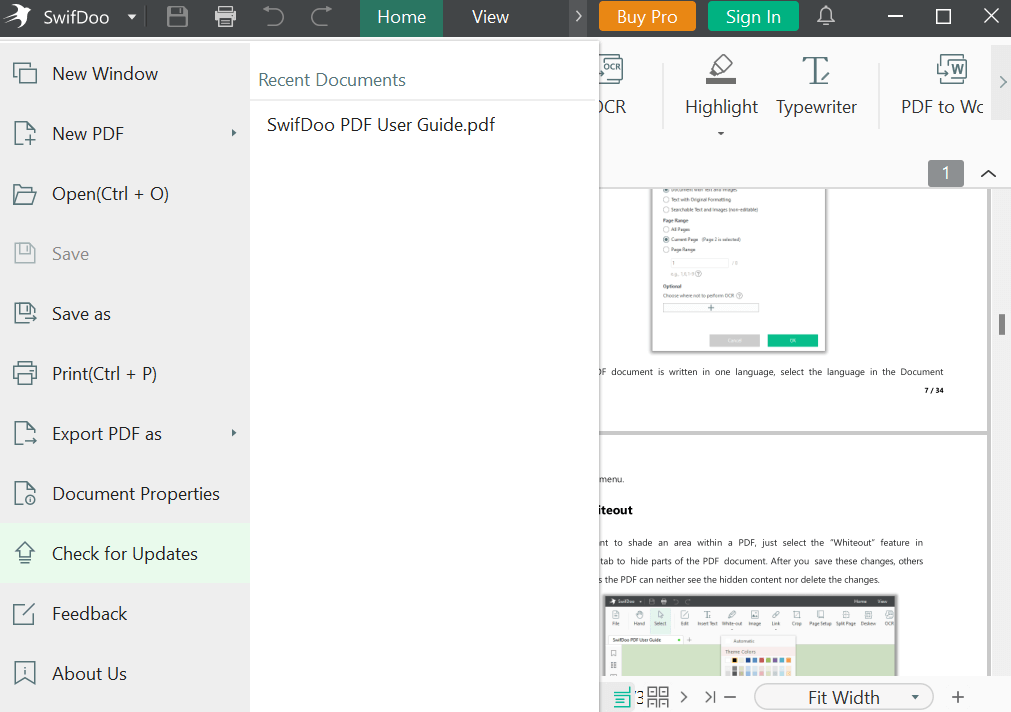Select Save as menu item
The height and width of the screenshot is (712, 1011).
(124, 313)
